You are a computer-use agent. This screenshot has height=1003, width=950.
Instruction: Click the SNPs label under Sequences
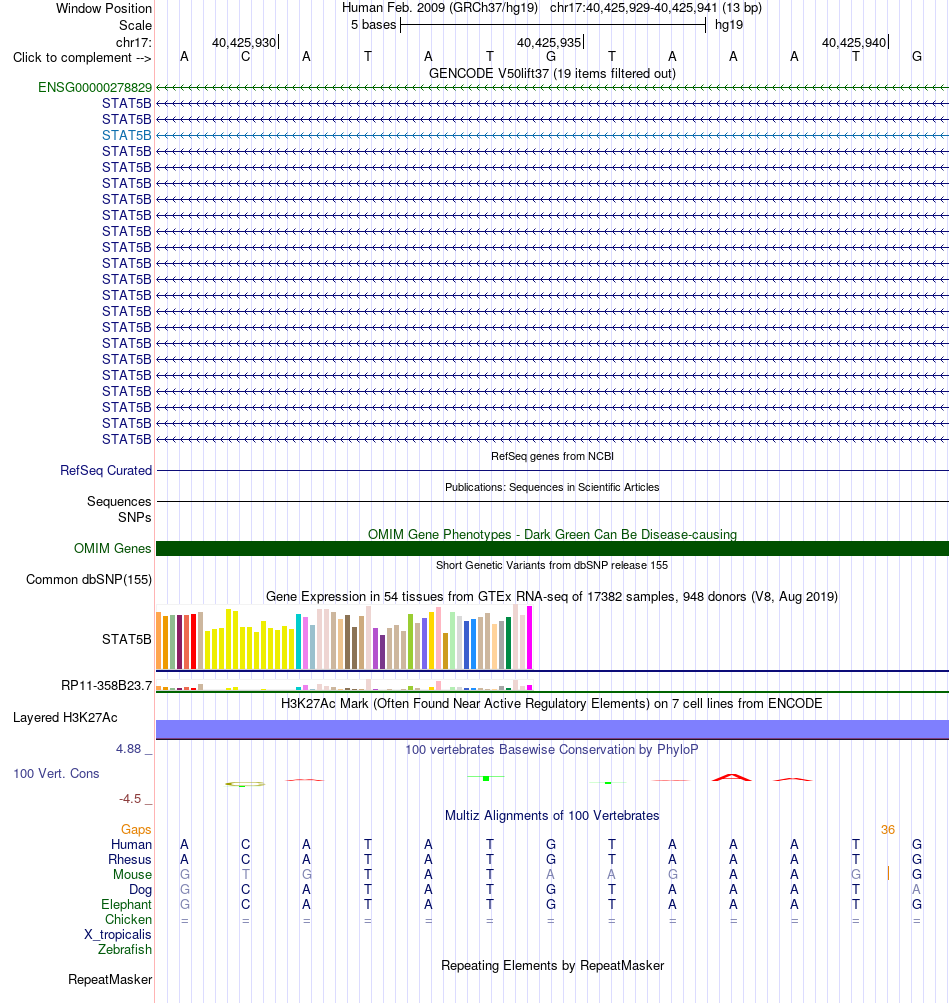pyautogui.click(x=134, y=517)
